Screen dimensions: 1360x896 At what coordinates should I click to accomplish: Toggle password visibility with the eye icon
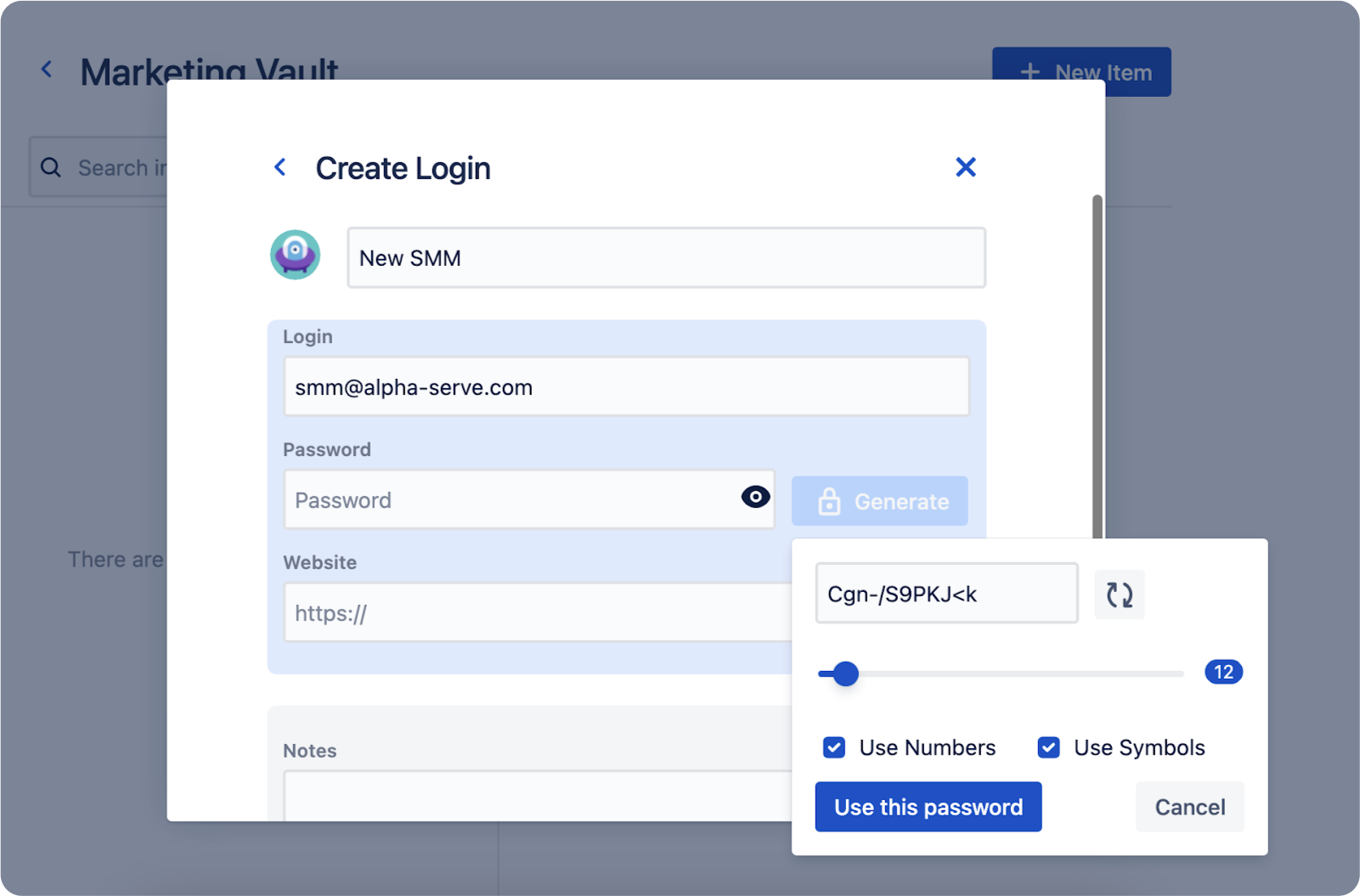tap(754, 498)
